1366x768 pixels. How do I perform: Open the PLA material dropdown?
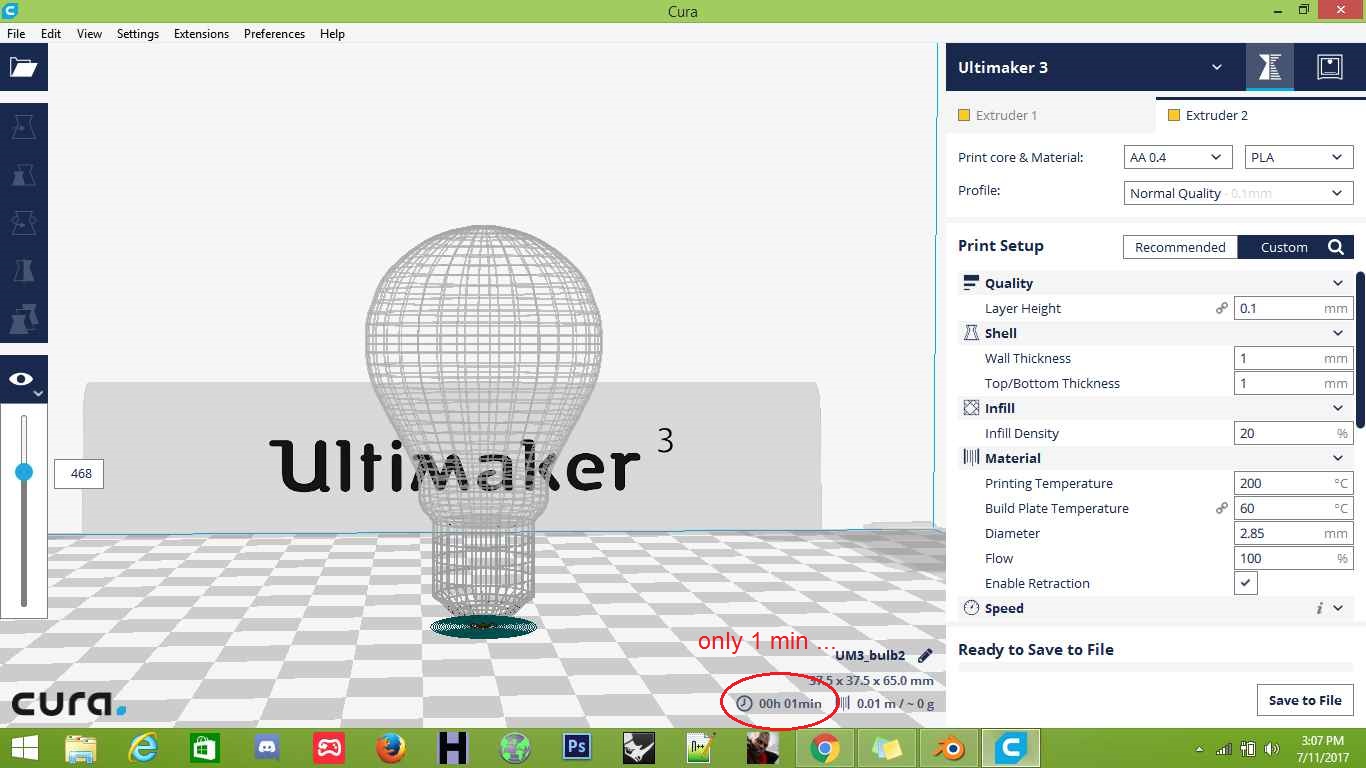tap(1299, 158)
